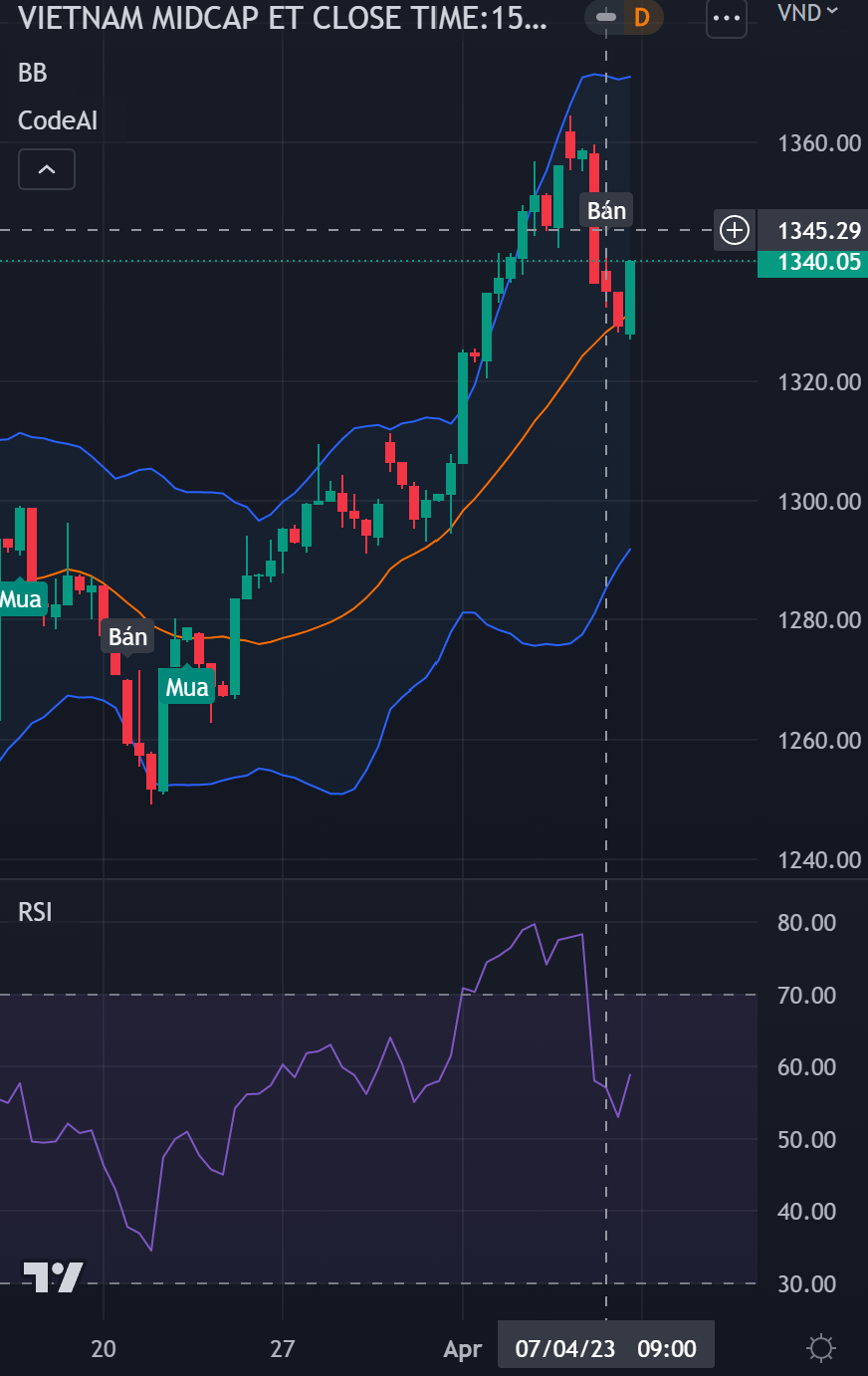Click the RSI 70.00 axis label
Viewport: 868px width, 1376px height.
[806, 996]
